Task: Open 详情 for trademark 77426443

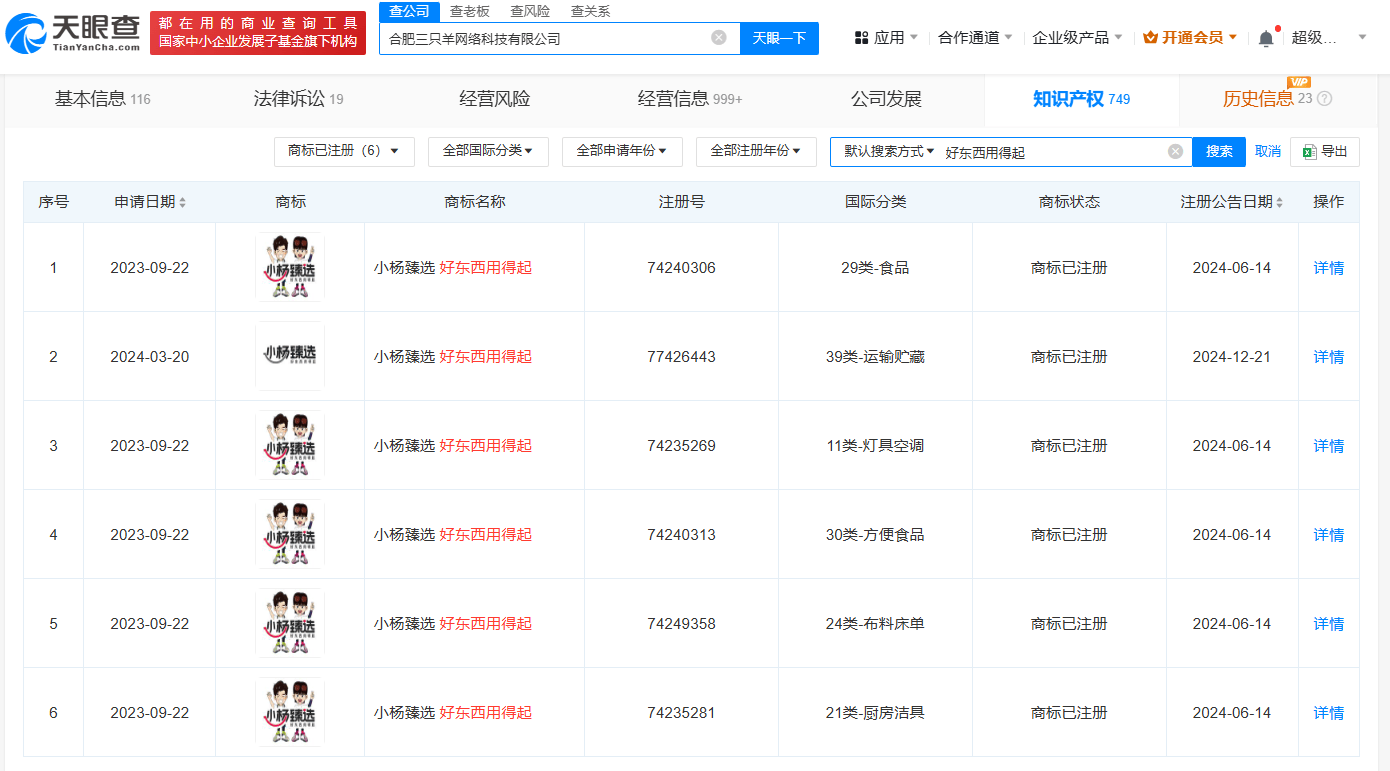Action: pyautogui.click(x=1328, y=357)
